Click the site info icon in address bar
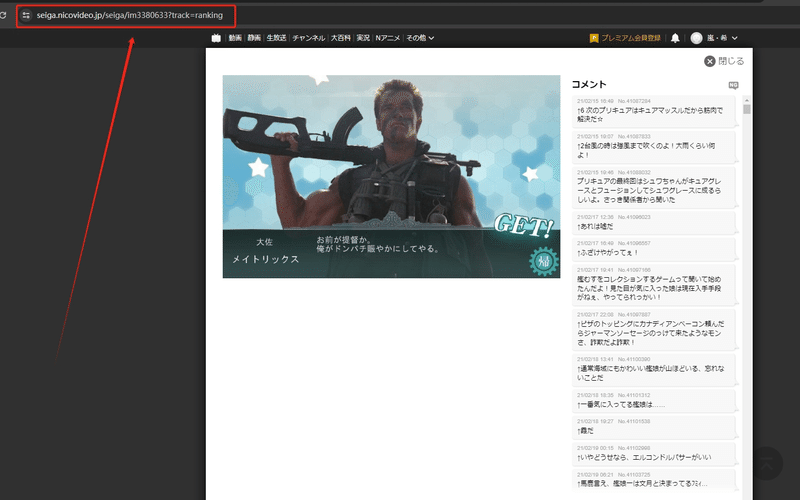This screenshot has height=500, width=800. pyautogui.click(x=26, y=15)
